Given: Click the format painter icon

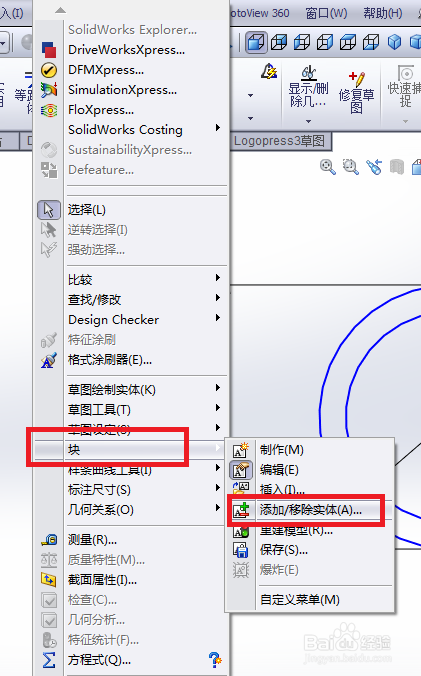Looking at the screenshot, I should [x=49, y=360].
